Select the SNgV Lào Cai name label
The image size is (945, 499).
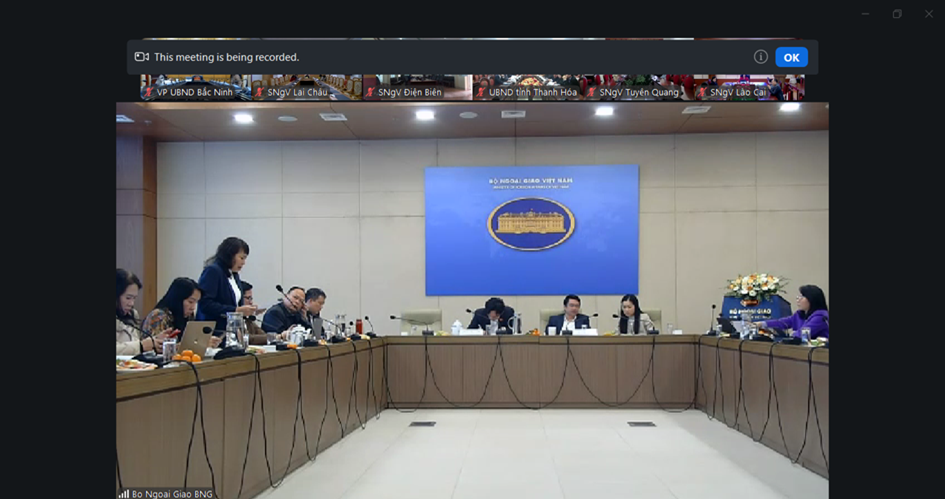(736, 92)
